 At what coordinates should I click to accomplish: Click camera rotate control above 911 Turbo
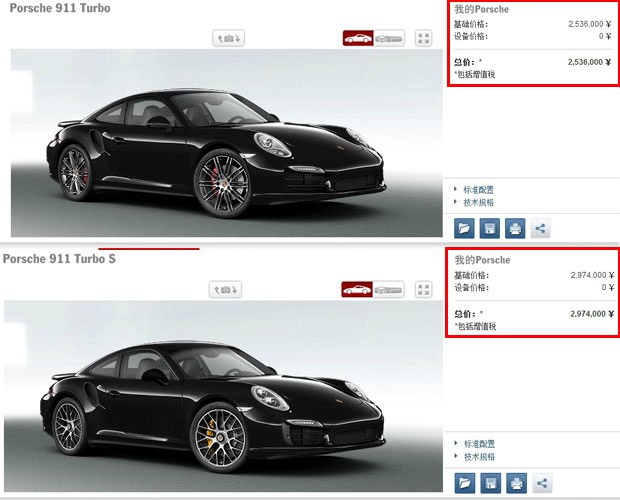(228, 38)
